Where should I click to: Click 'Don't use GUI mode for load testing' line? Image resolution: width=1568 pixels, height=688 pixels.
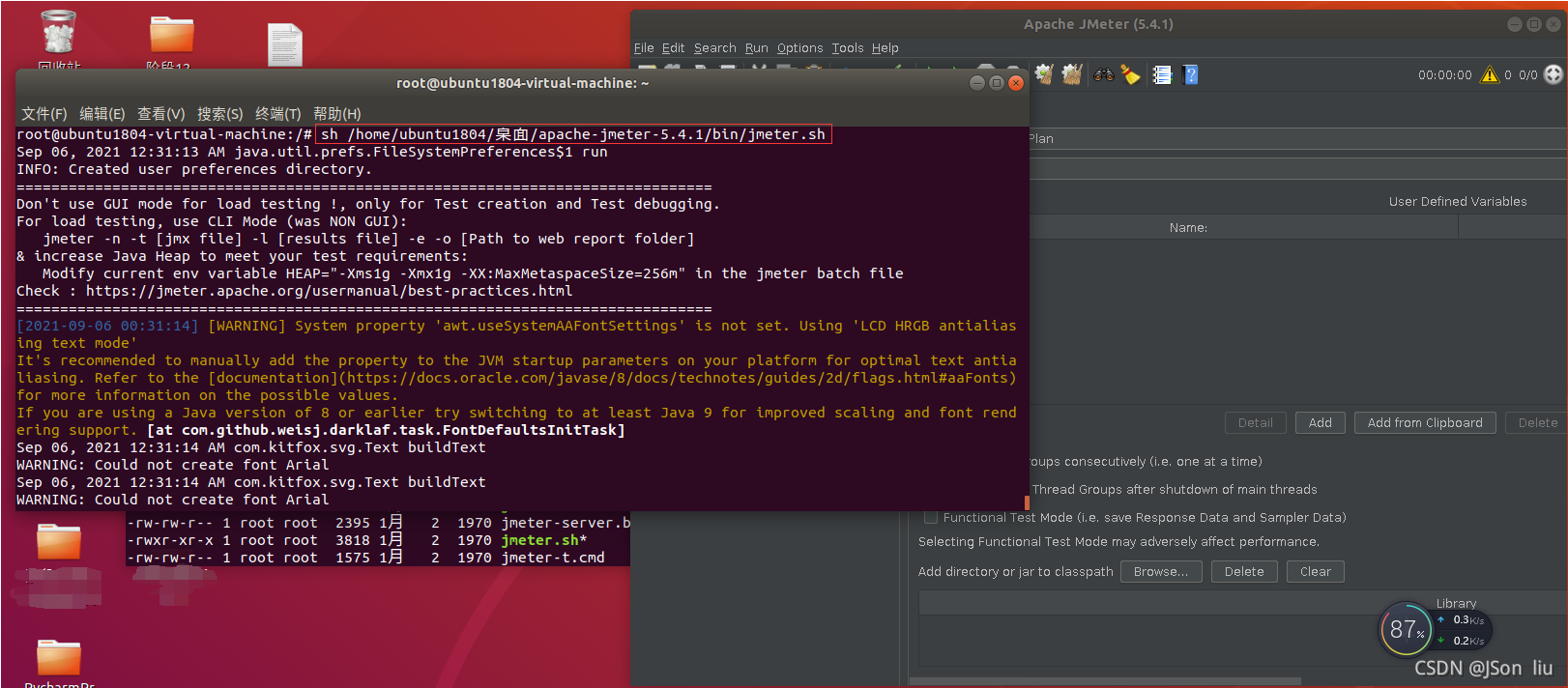pos(367,204)
